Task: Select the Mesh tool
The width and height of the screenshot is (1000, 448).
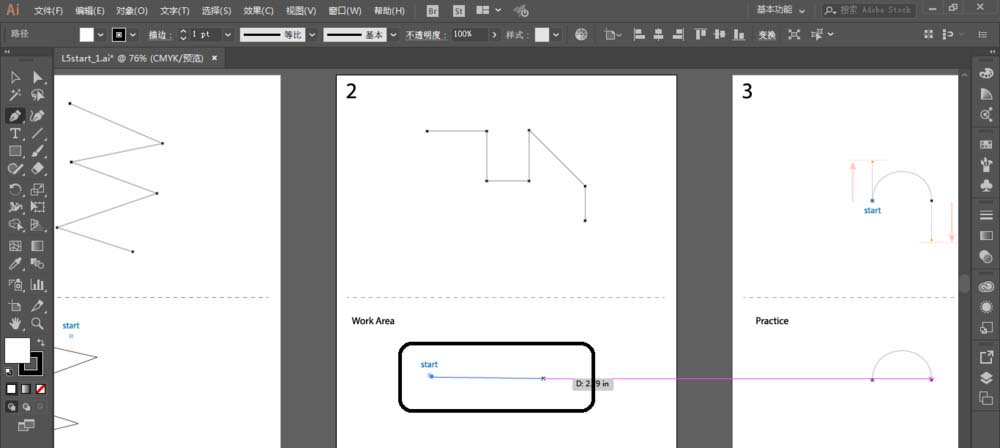Action: [15, 246]
